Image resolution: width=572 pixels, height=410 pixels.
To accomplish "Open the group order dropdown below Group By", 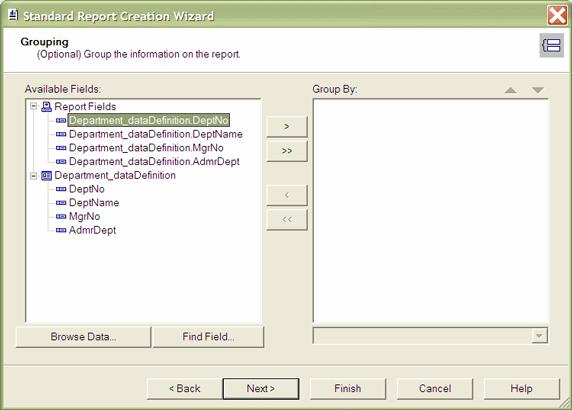I will point(539,336).
